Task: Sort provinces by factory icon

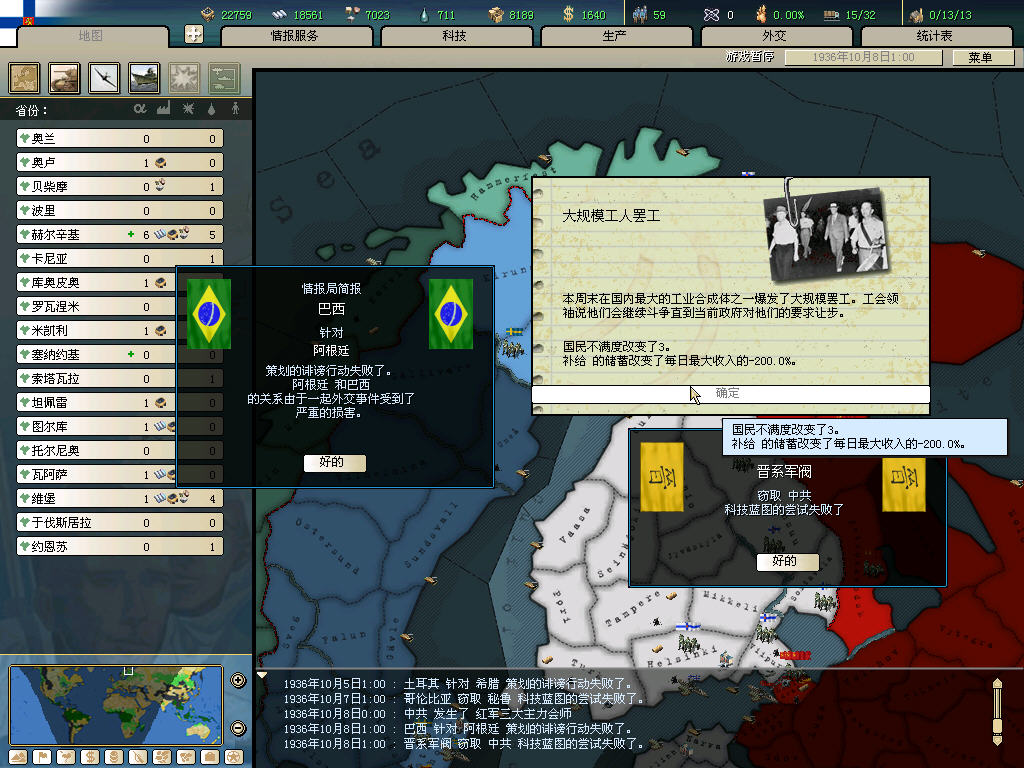Action: (164, 108)
